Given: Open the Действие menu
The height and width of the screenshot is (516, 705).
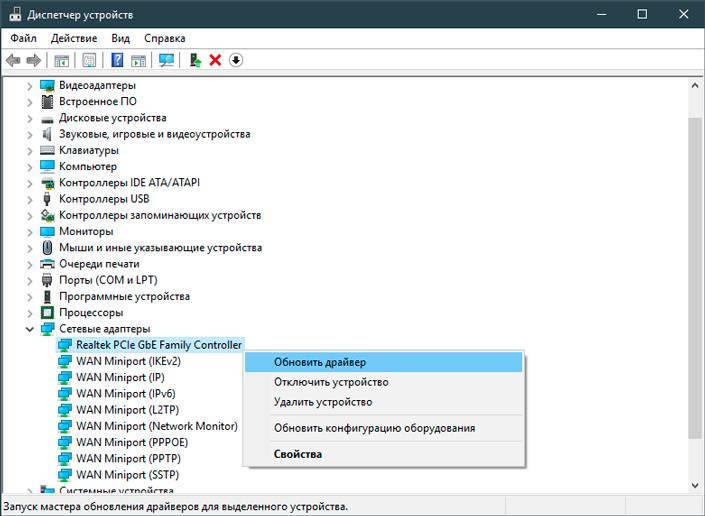Looking at the screenshot, I should (74, 39).
